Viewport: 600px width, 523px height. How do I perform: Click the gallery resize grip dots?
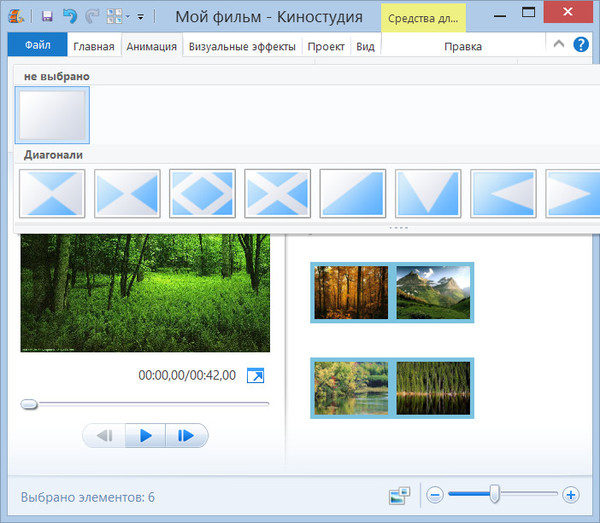pyautogui.click(x=398, y=228)
